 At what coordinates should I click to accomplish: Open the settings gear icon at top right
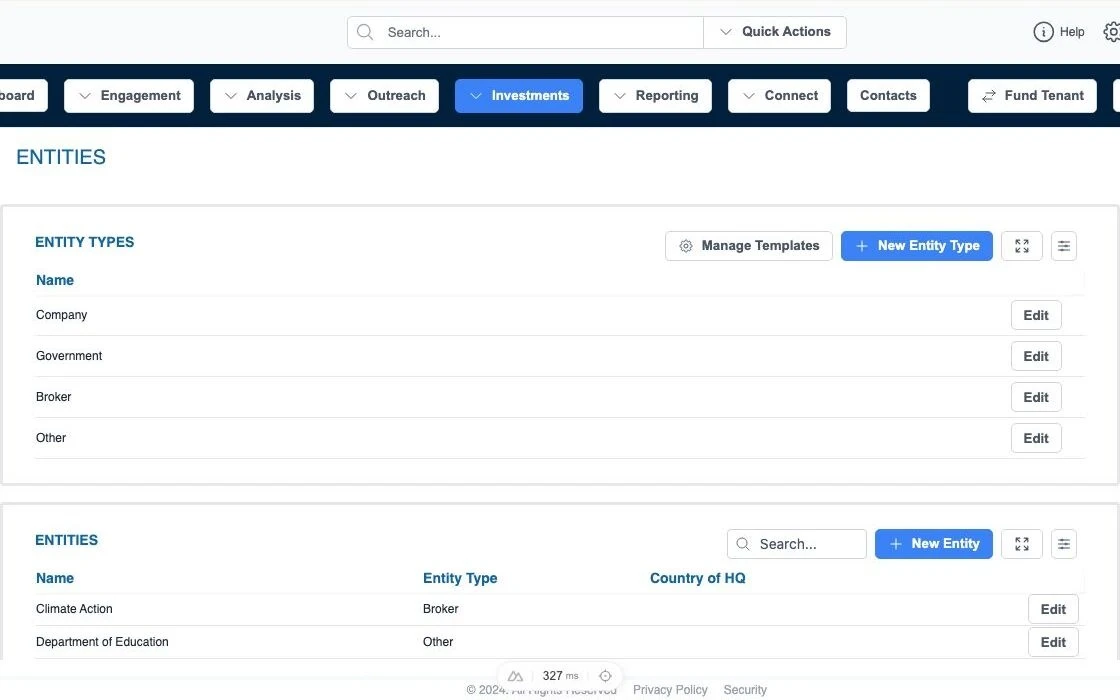pyautogui.click(x=1111, y=32)
